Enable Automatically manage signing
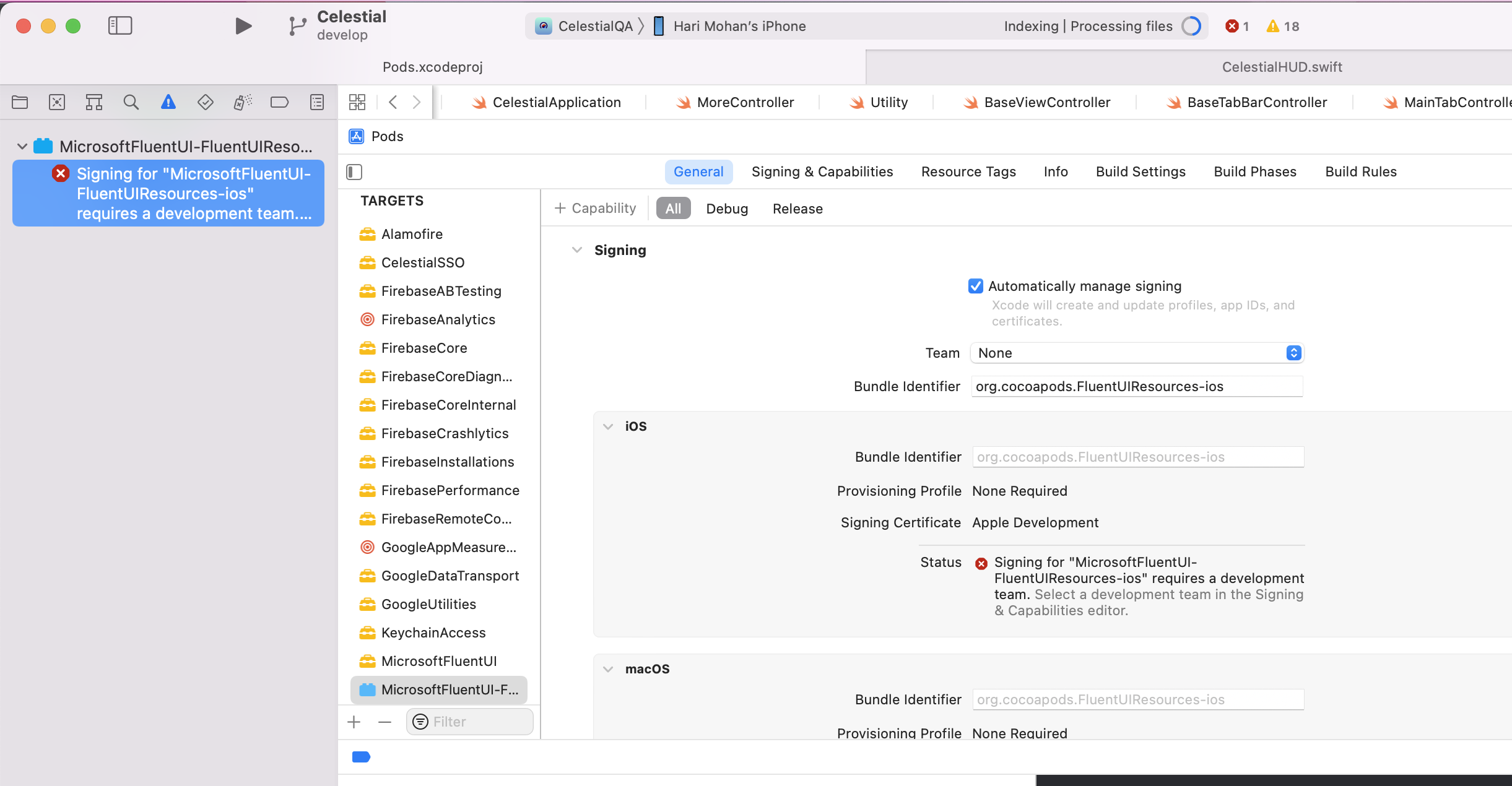 [976, 286]
